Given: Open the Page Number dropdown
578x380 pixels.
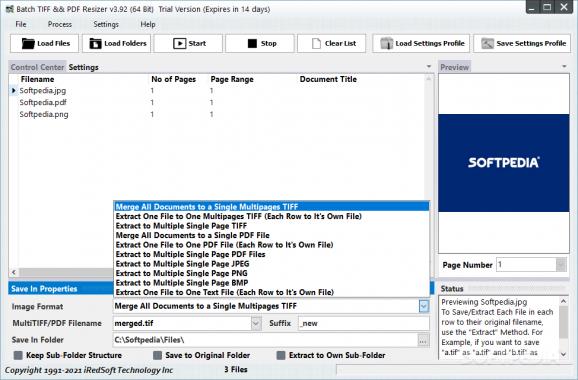Looking at the screenshot, I should [561, 265].
